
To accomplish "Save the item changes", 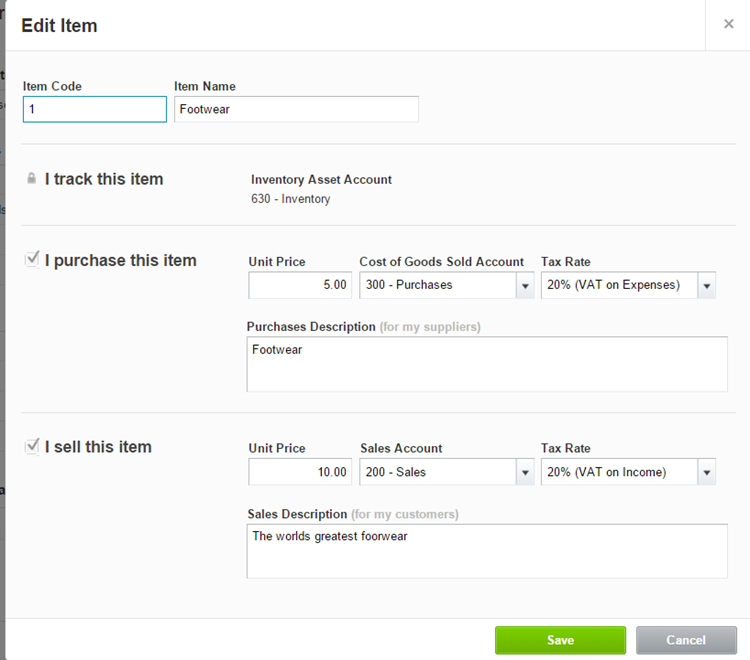I will pos(560,640).
